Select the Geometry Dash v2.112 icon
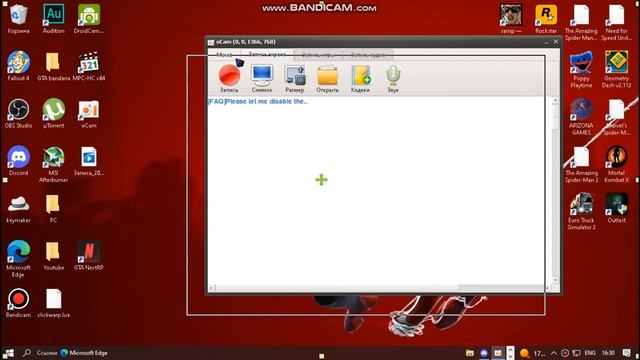 (x=616, y=70)
